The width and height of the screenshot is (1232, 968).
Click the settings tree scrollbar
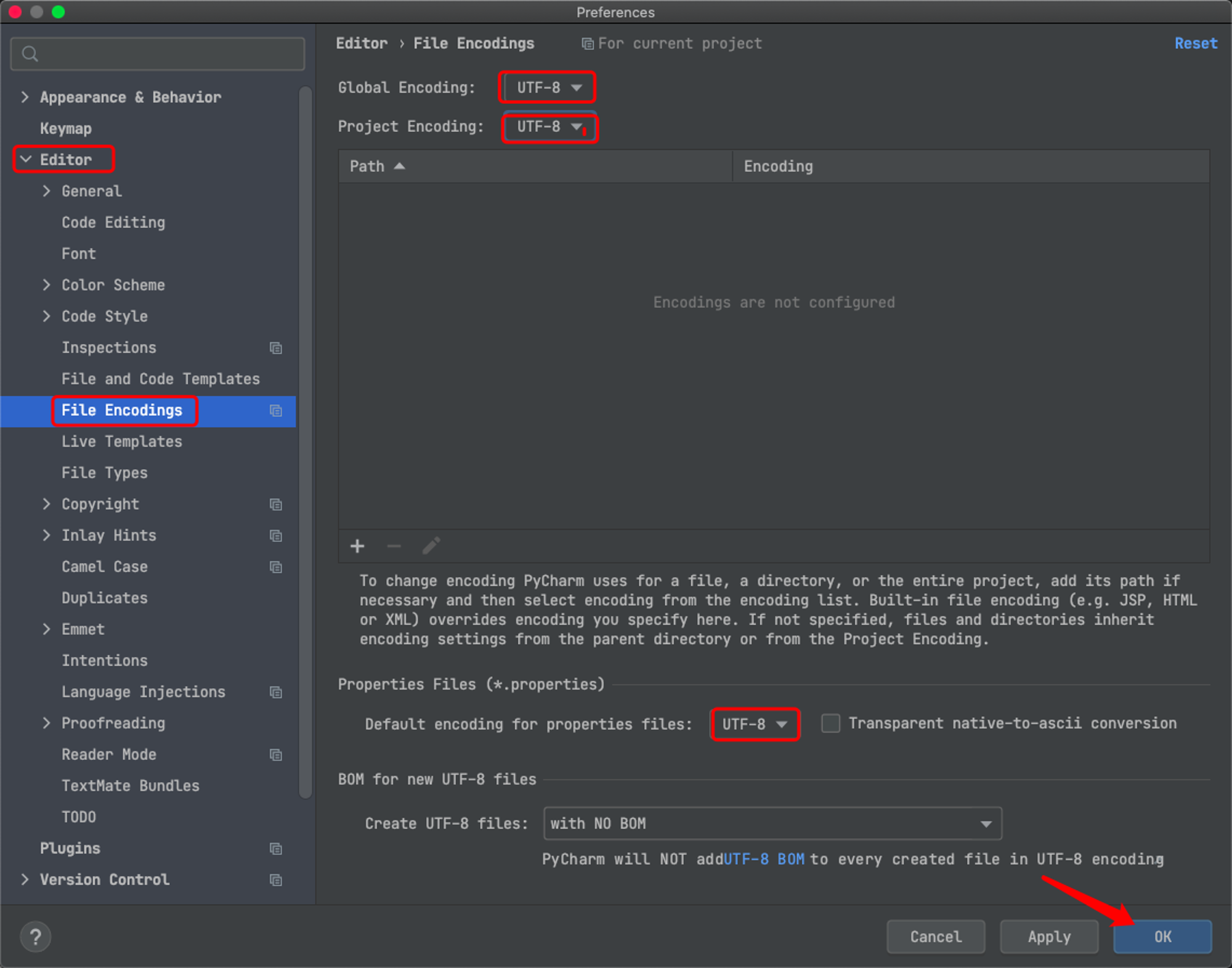[305, 443]
